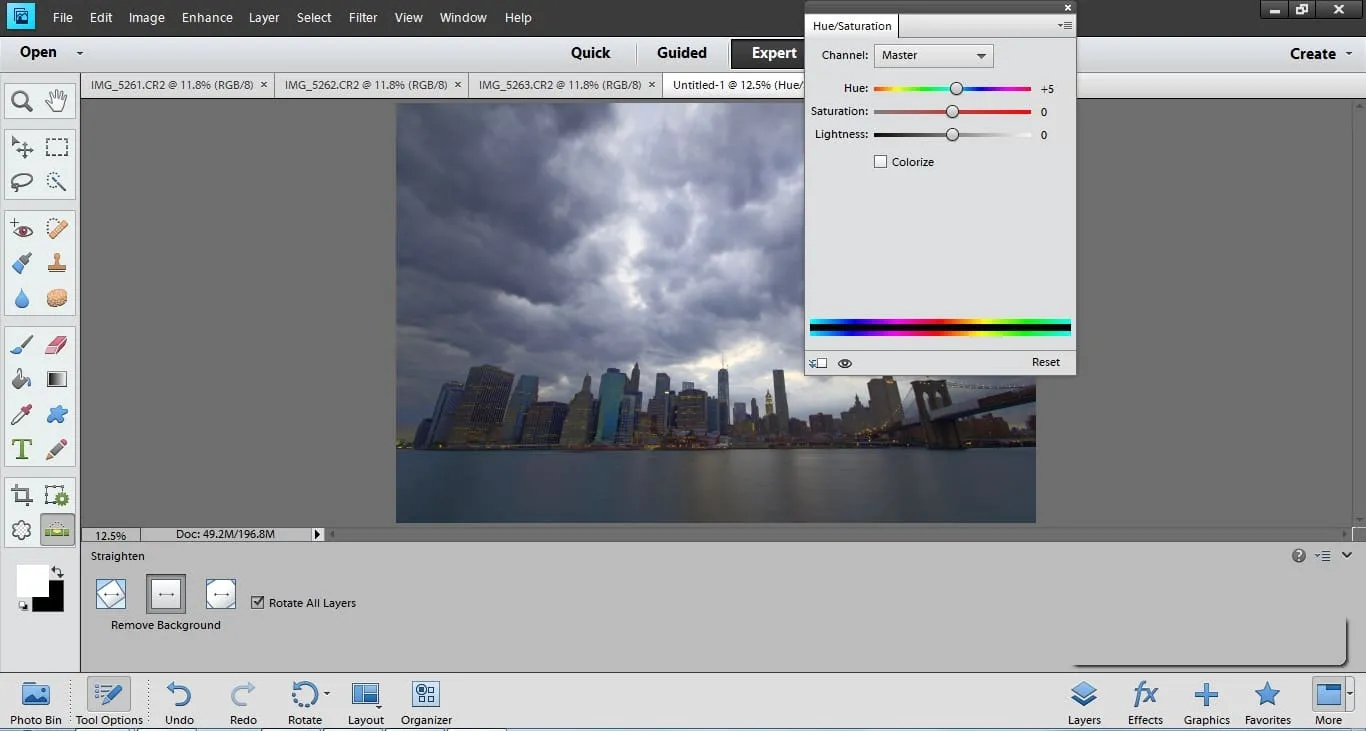
Task: Choose the Red Eye Removal tool
Action: (x=22, y=230)
